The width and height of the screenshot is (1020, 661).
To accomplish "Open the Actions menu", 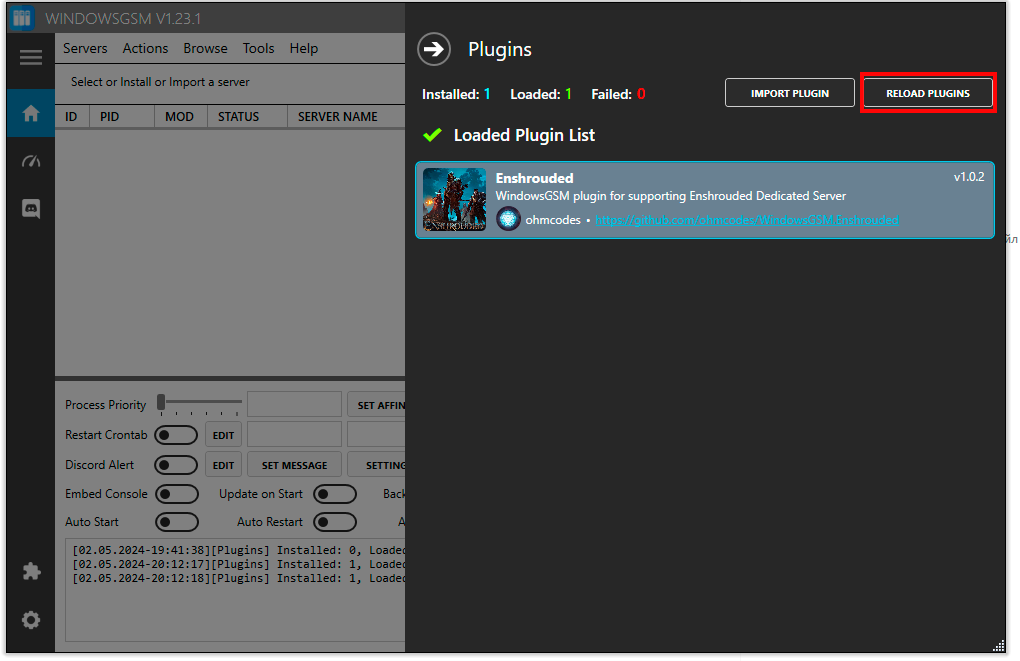I will (x=145, y=48).
